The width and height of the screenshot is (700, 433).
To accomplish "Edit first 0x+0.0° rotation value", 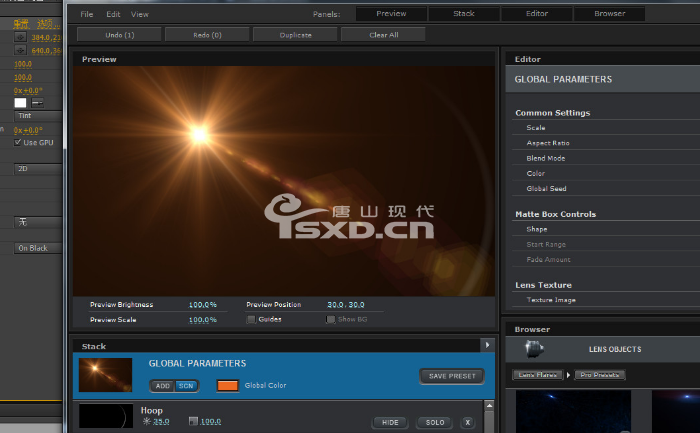I will pyautogui.click(x=28, y=90).
